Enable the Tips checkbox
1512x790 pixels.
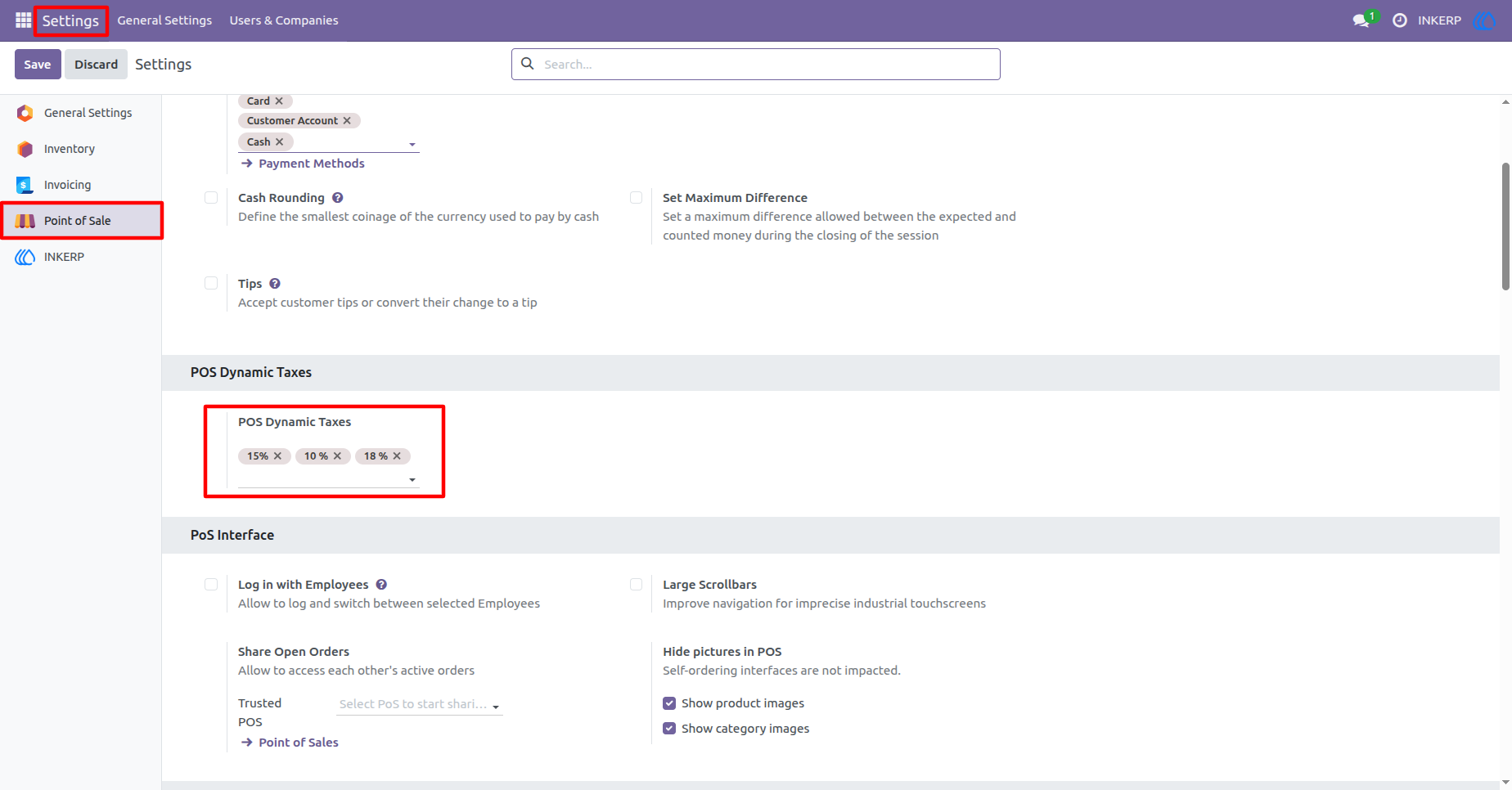(211, 283)
